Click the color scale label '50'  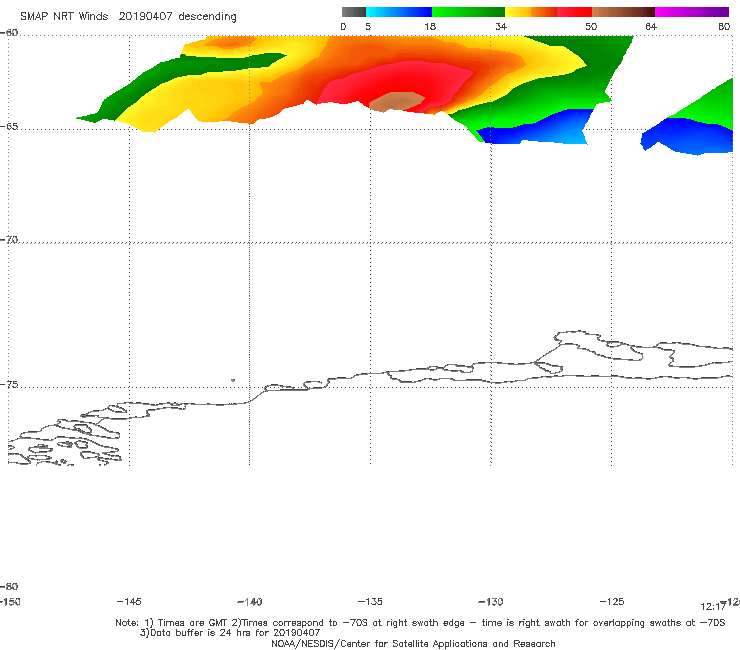(x=591, y=26)
